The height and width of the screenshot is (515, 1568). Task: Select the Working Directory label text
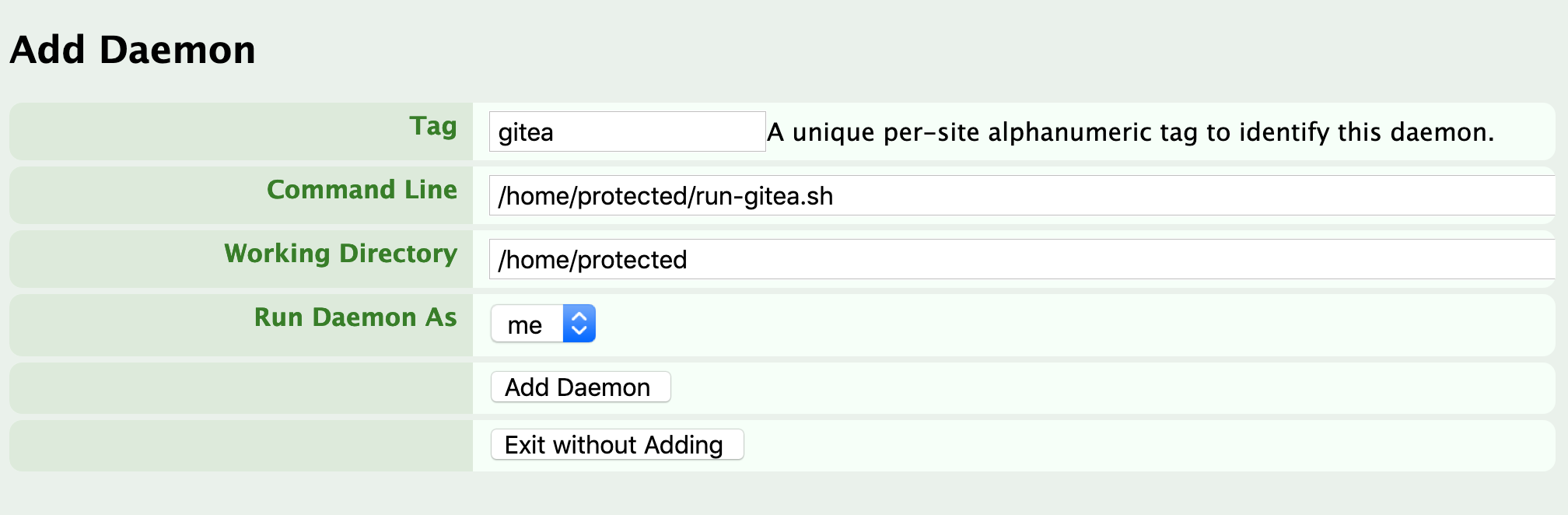[341, 254]
